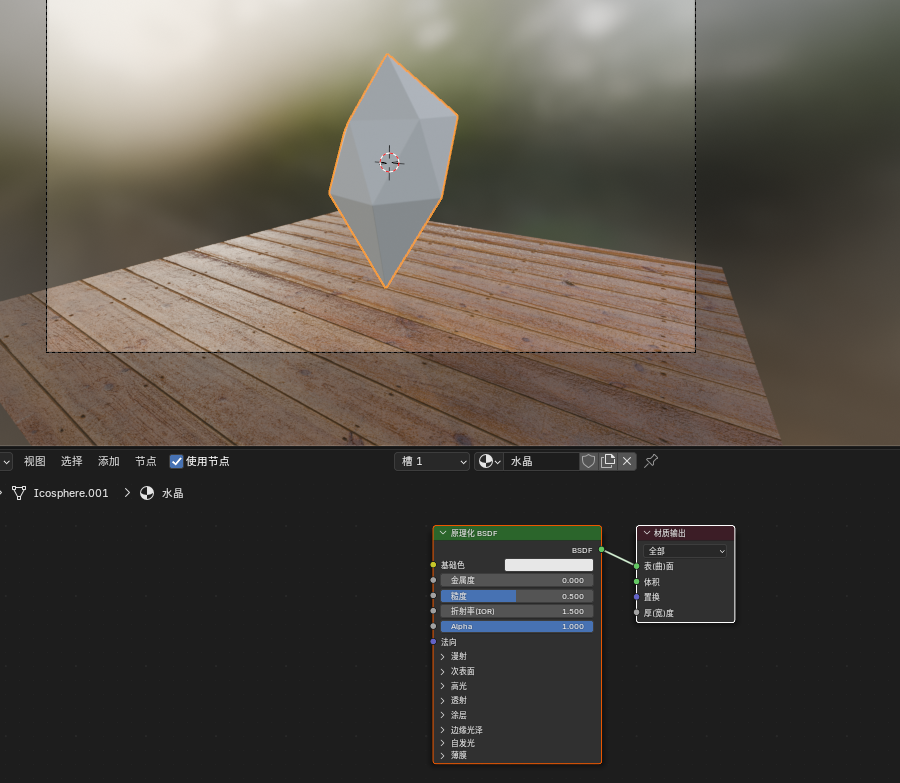Open the 槽 1 slot dropdown

(432, 461)
